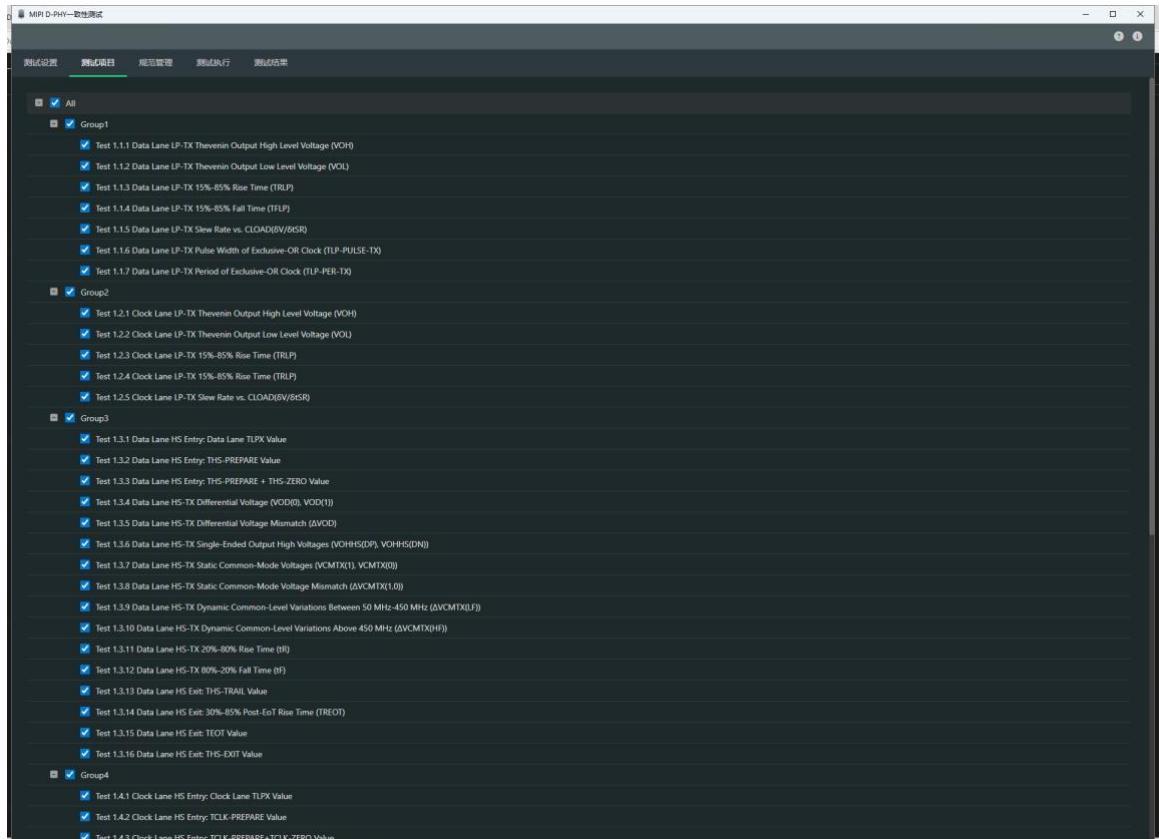The height and width of the screenshot is (839, 1159).
Task: Uncheck Test 1.3.11 Rise Time (tR) checkbox
Action: (x=85, y=649)
